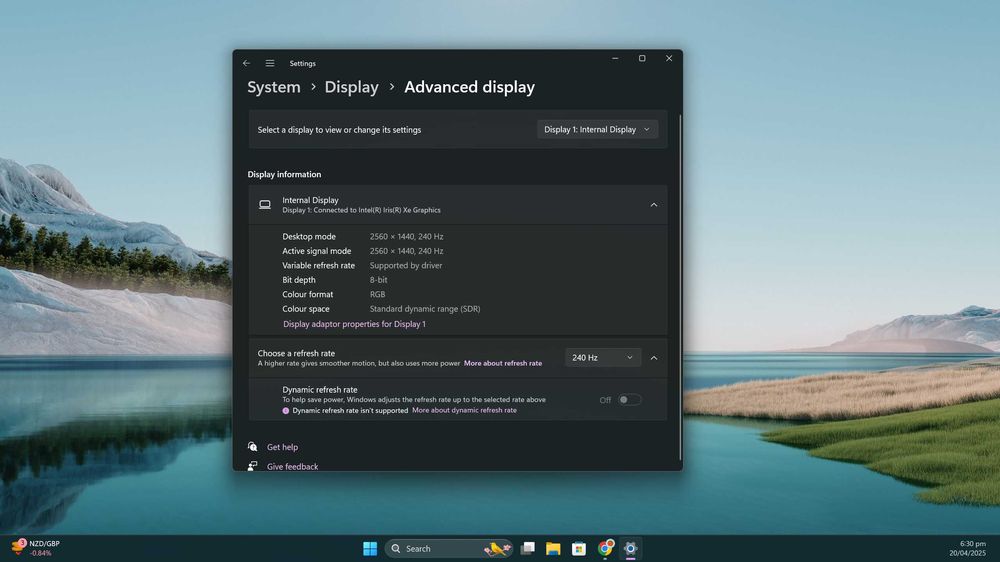Close the Settings window
This screenshot has width=1000, height=562.
pyautogui.click(x=669, y=59)
